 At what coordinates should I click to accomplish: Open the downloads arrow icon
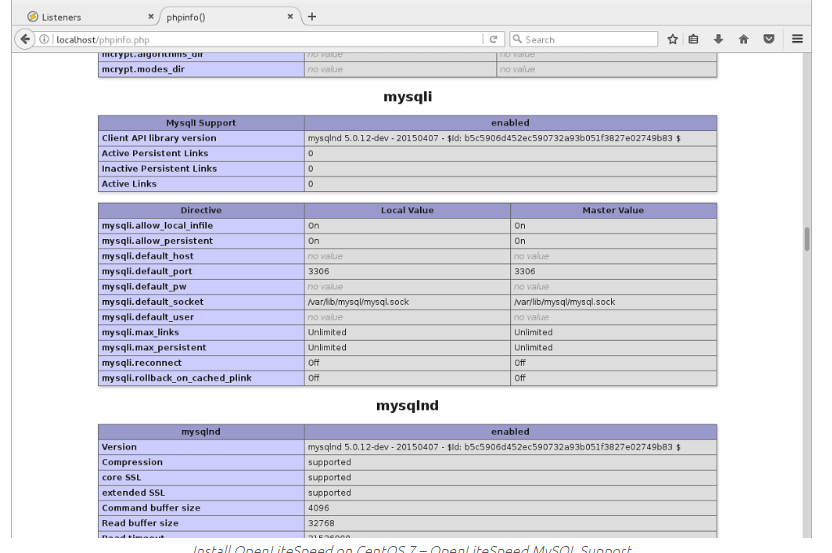point(718,39)
